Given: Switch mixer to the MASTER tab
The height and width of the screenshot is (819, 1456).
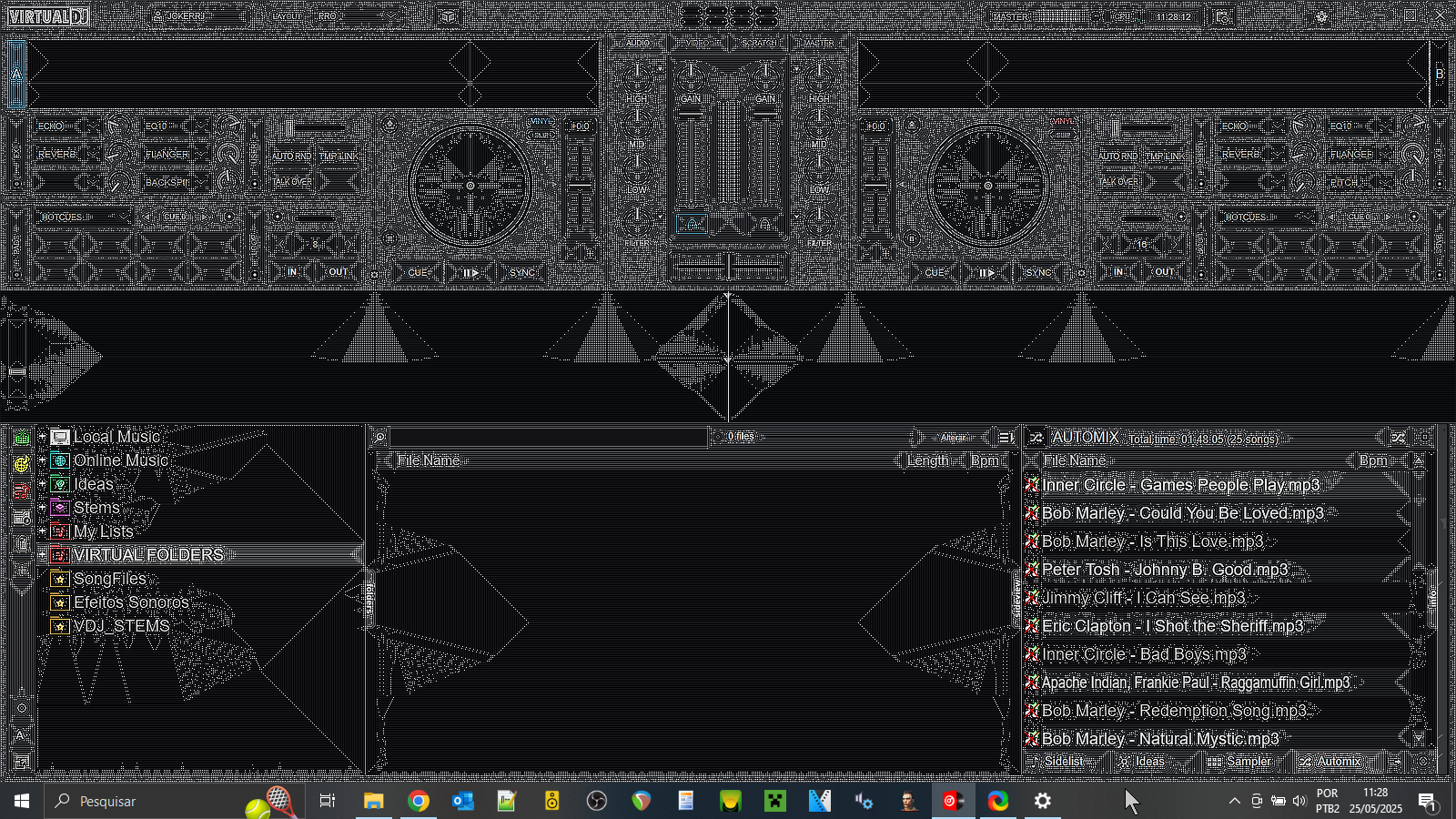Looking at the screenshot, I should [819, 43].
